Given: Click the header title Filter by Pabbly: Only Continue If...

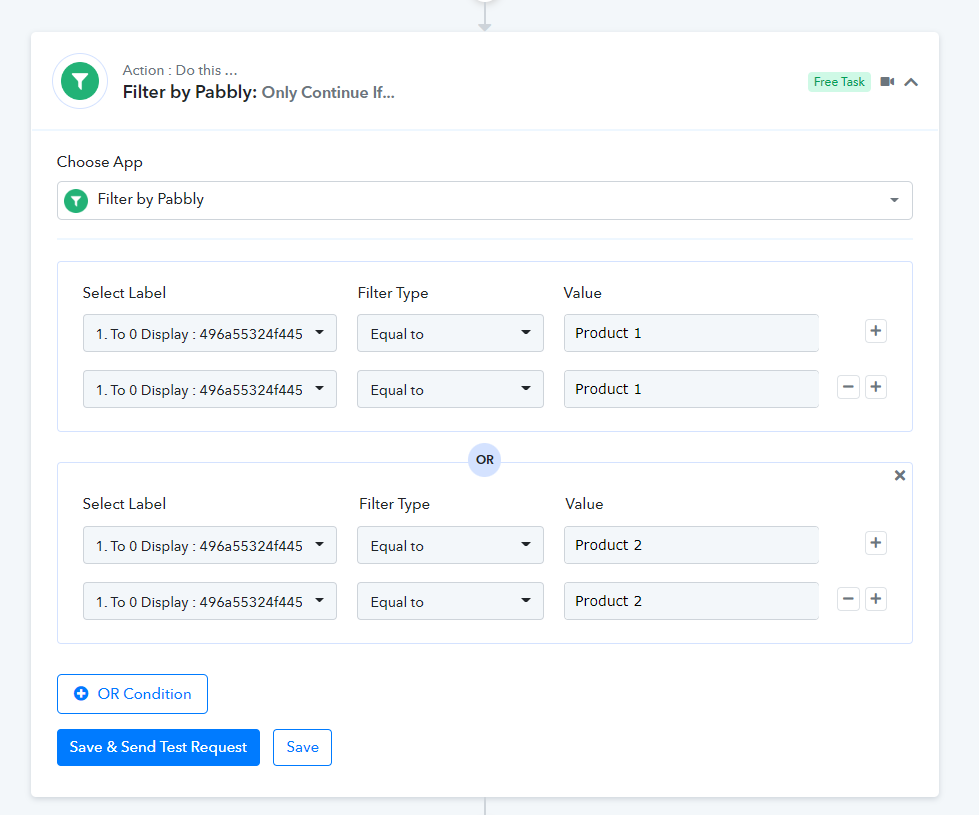Looking at the screenshot, I should [x=258, y=92].
